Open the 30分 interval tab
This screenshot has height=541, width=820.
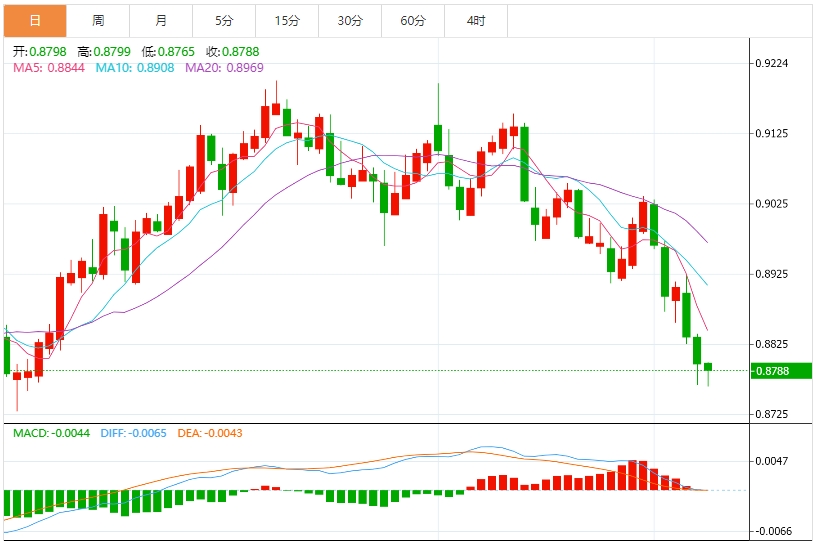(x=350, y=21)
